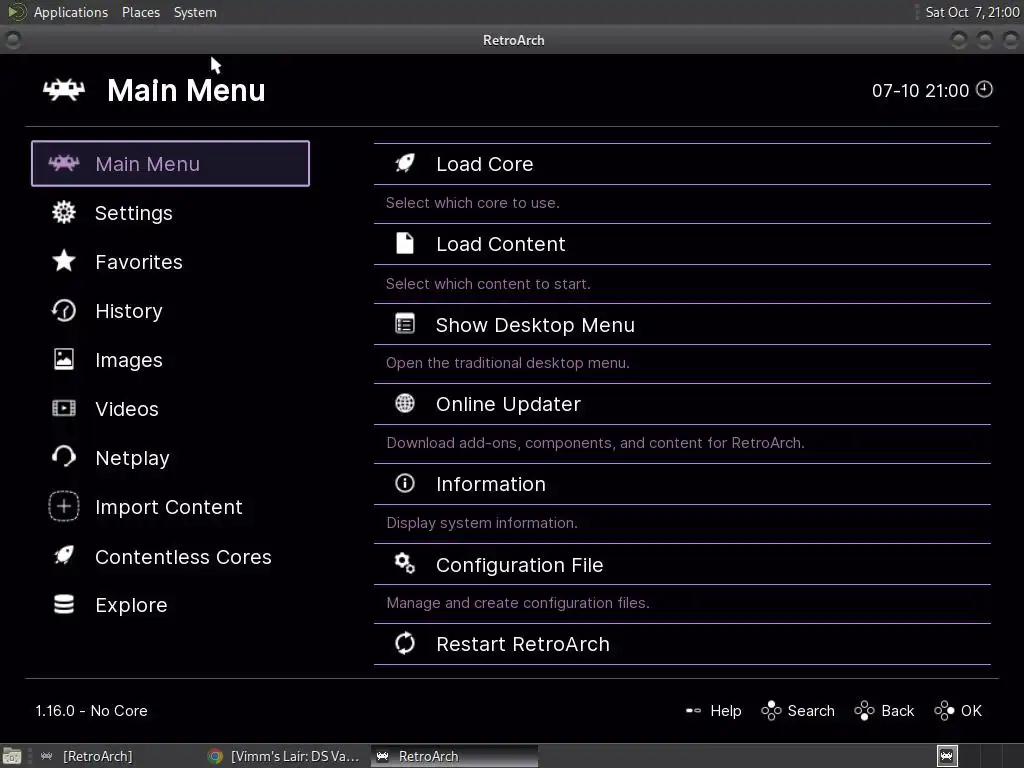Screen dimensions: 1024x768
Task: Click the '07-10 21:00' header time text
Action: point(920,90)
